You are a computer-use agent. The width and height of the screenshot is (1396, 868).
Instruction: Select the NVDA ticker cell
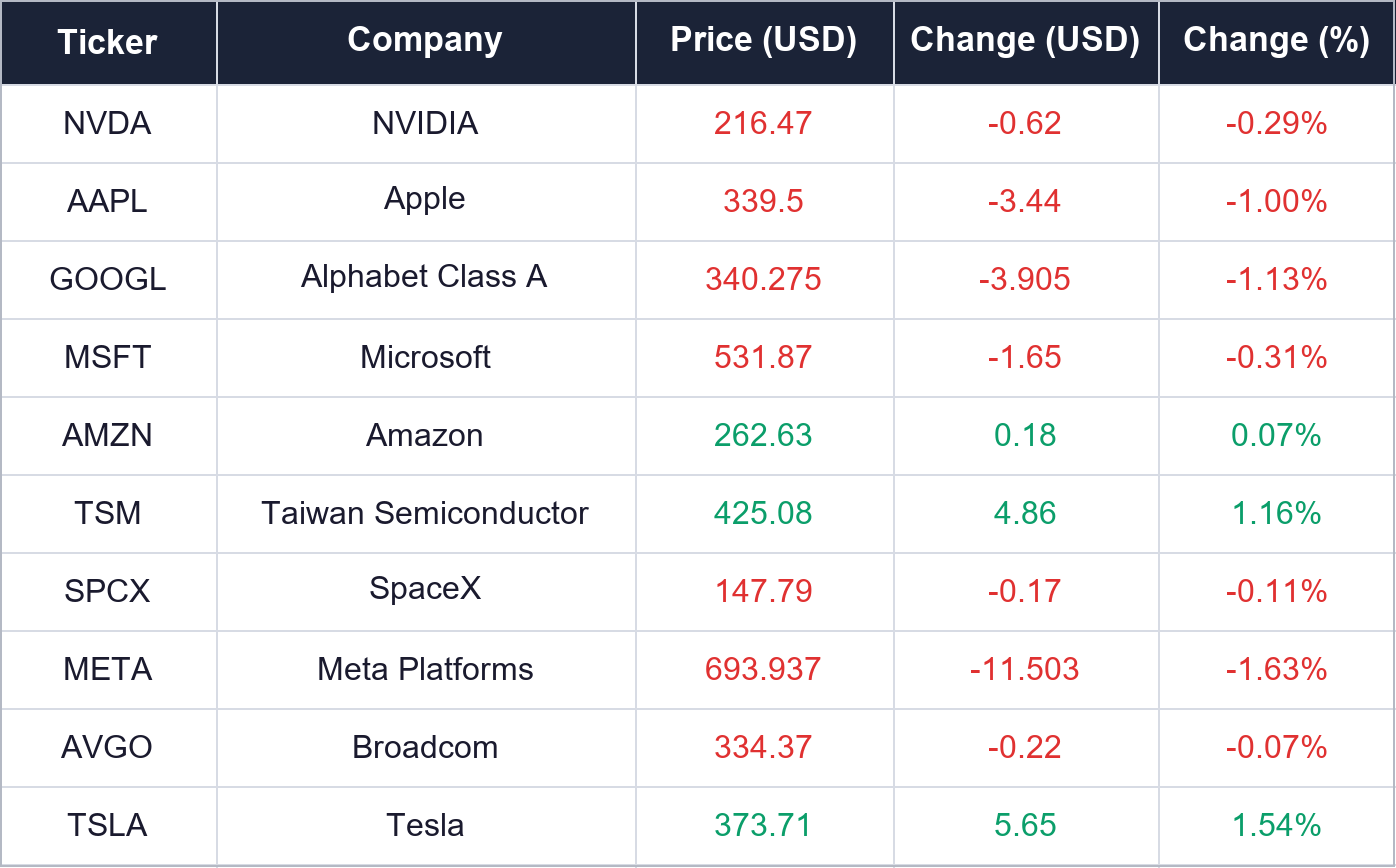click(x=108, y=123)
